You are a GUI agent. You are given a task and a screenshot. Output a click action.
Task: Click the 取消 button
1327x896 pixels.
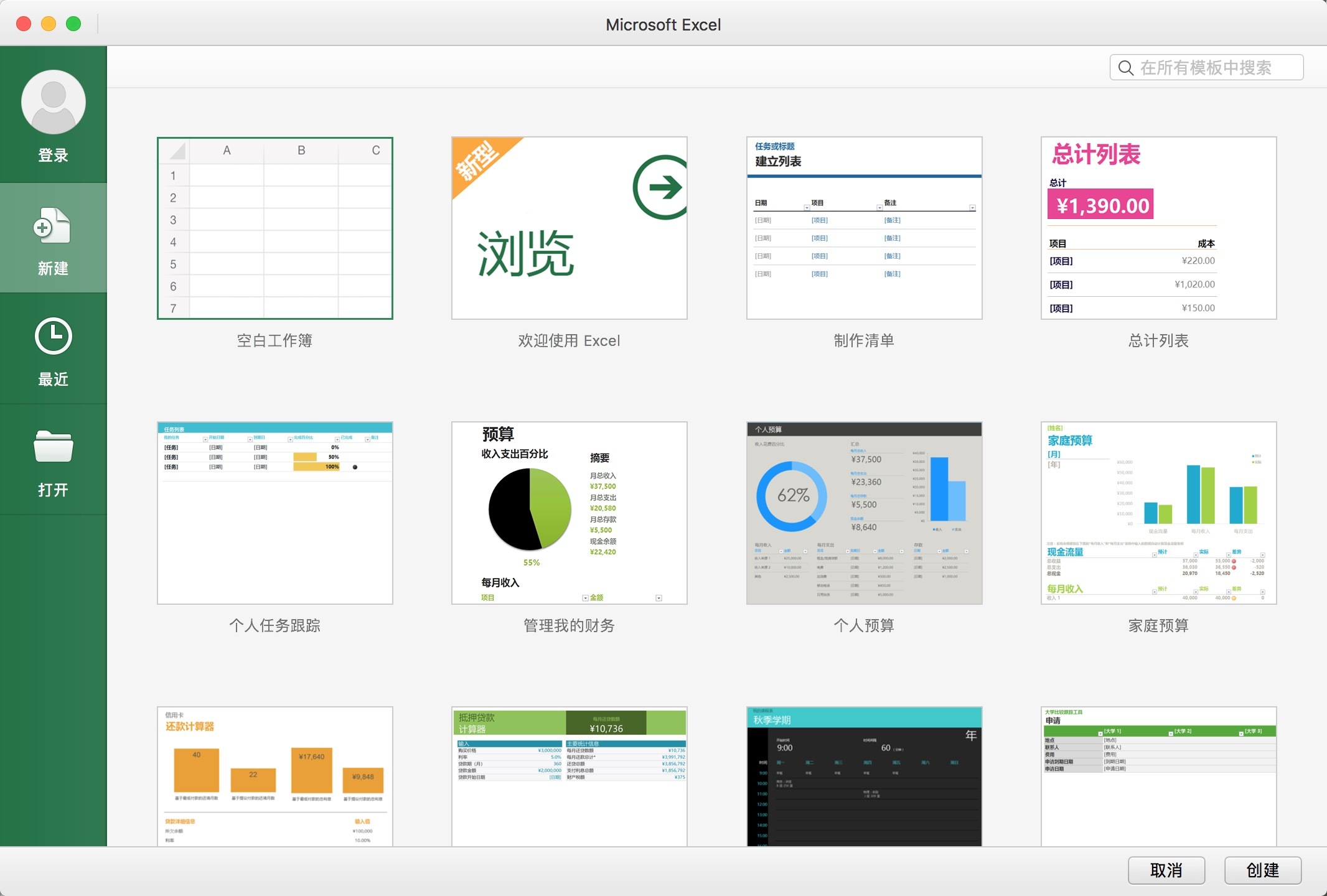tap(1167, 870)
